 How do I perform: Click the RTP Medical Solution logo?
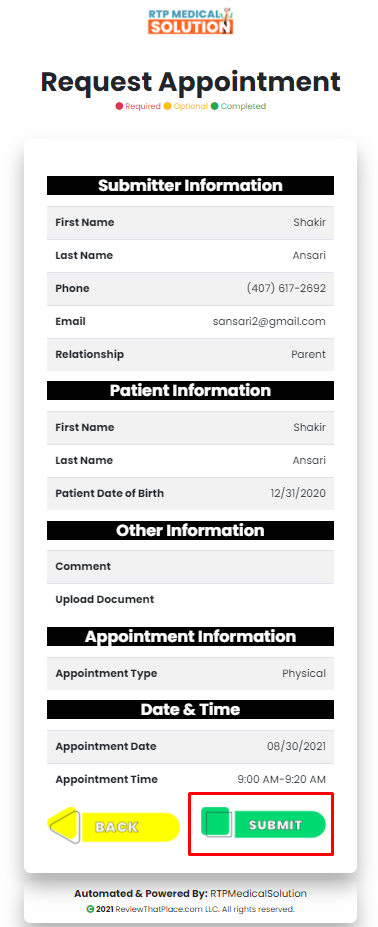pos(190,21)
